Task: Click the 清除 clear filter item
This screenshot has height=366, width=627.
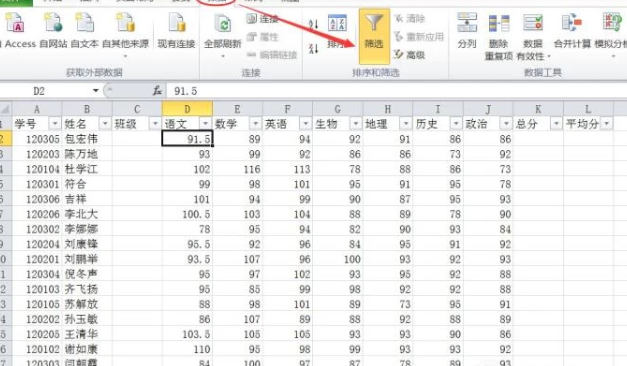Action: tap(409, 18)
